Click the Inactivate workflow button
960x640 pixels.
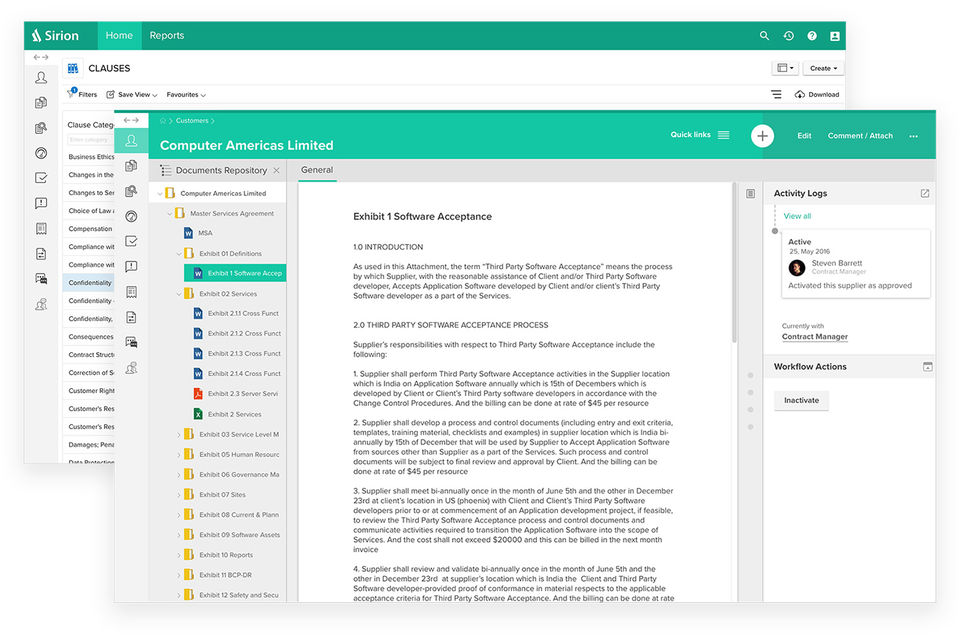(x=801, y=400)
